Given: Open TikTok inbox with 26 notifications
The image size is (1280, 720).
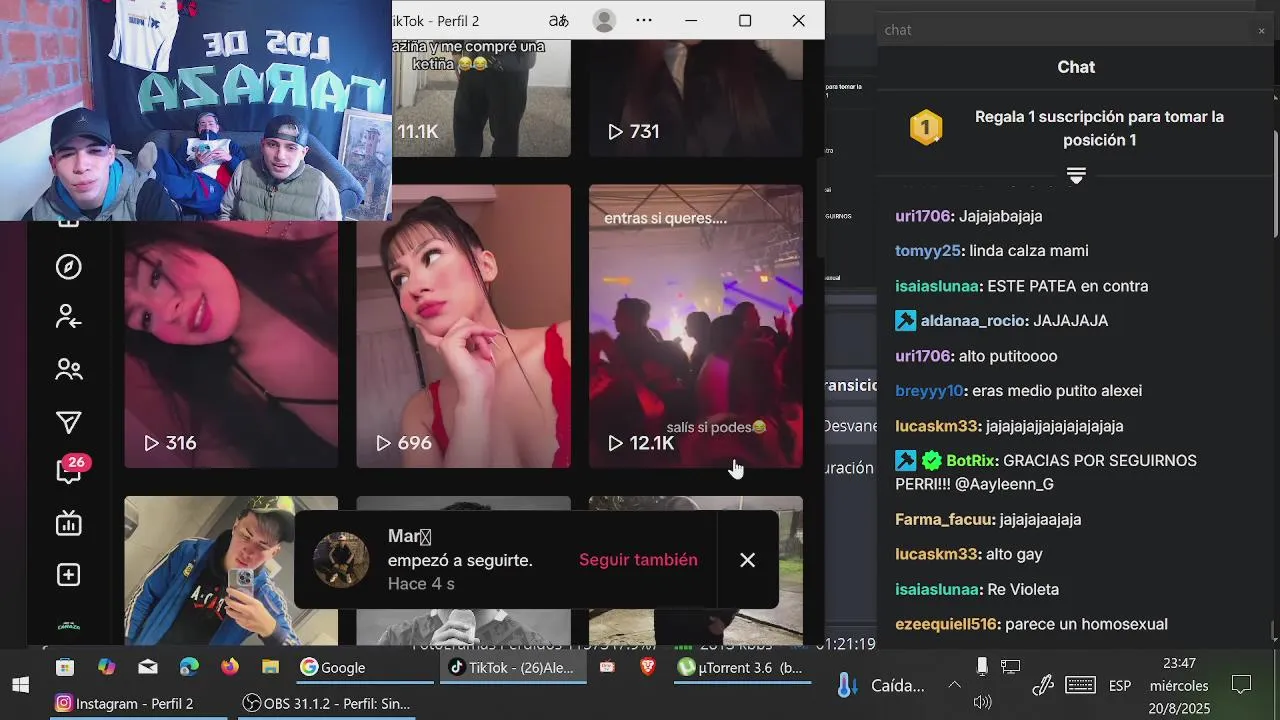Looking at the screenshot, I should 70,470.
